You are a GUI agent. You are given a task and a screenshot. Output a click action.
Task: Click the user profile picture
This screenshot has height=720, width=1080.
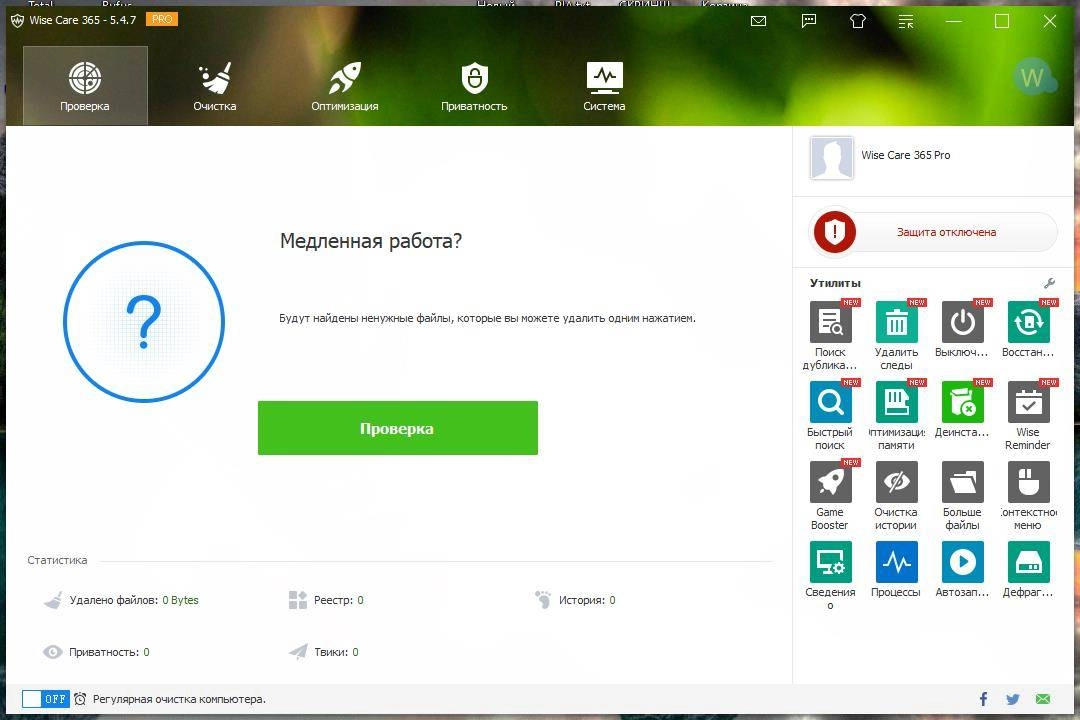pyautogui.click(x=831, y=158)
